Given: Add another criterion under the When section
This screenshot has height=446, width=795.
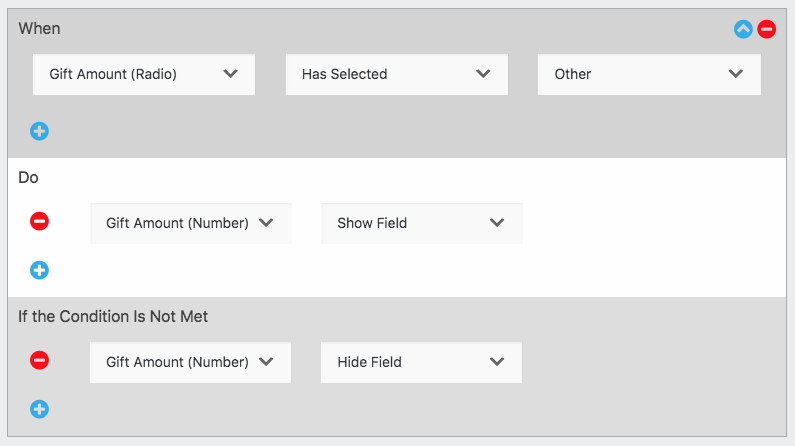Looking at the screenshot, I should click(40, 131).
